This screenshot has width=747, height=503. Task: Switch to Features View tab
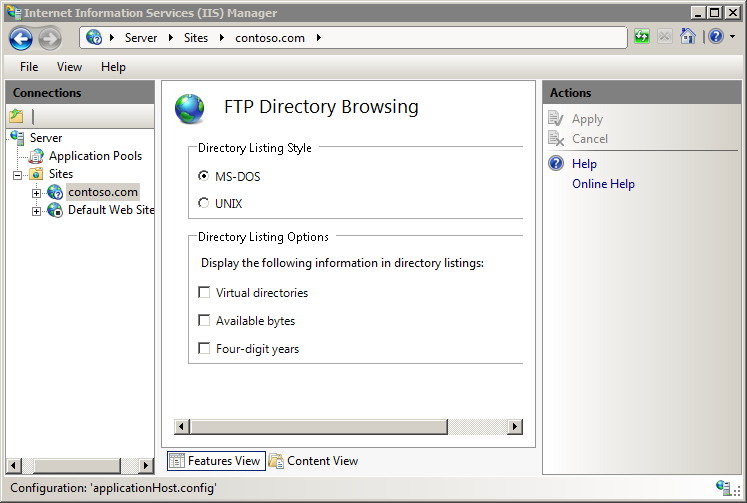(216, 461)
